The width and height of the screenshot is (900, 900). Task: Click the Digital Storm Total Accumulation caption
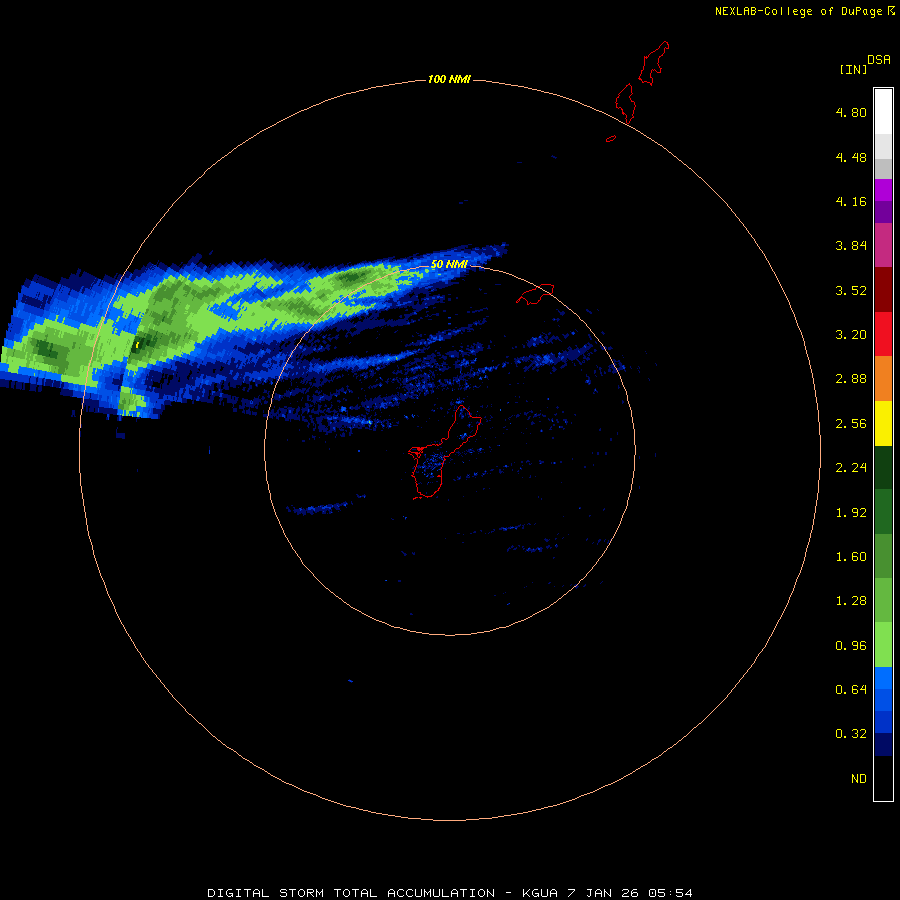[449, 893]
